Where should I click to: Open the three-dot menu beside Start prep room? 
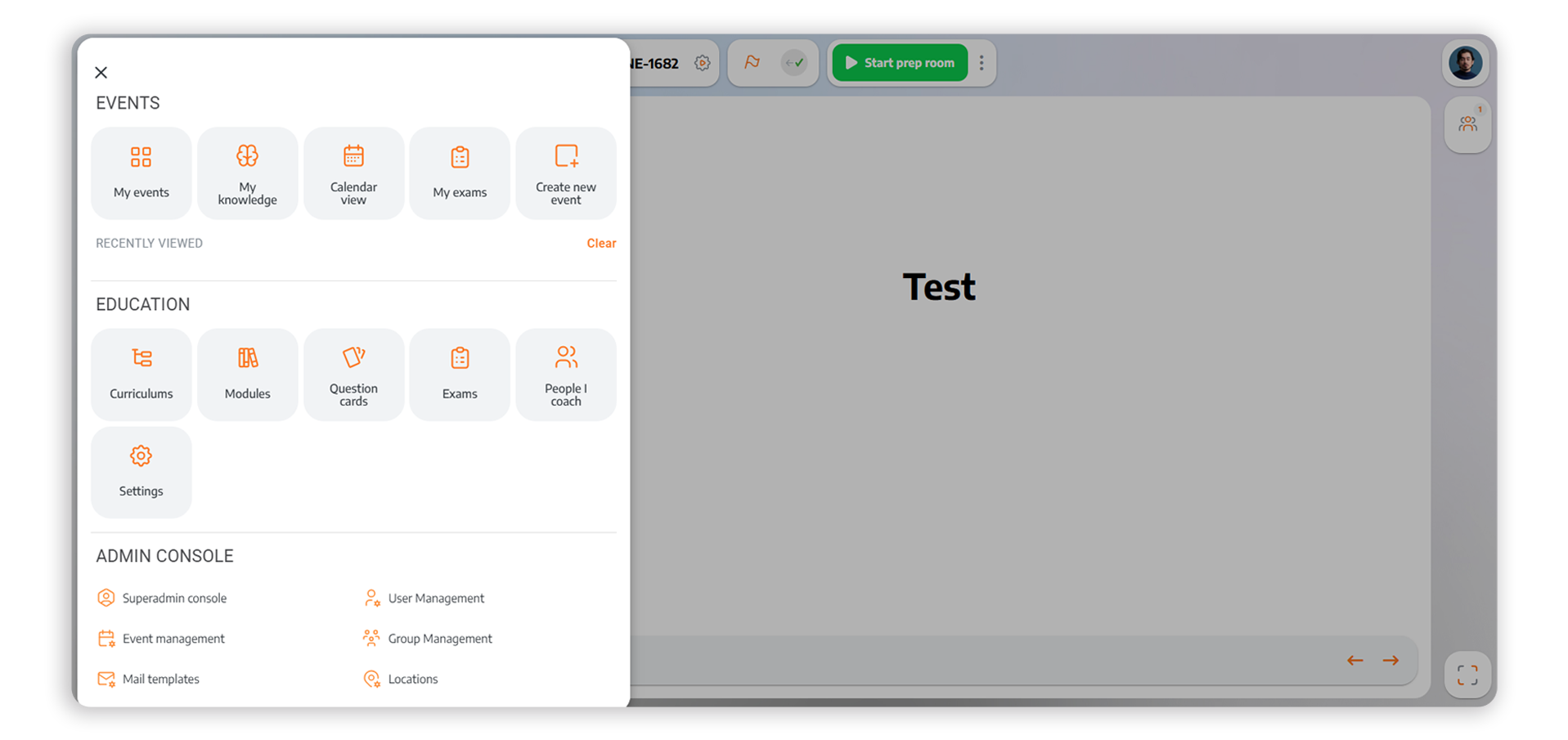click(982, 63)
